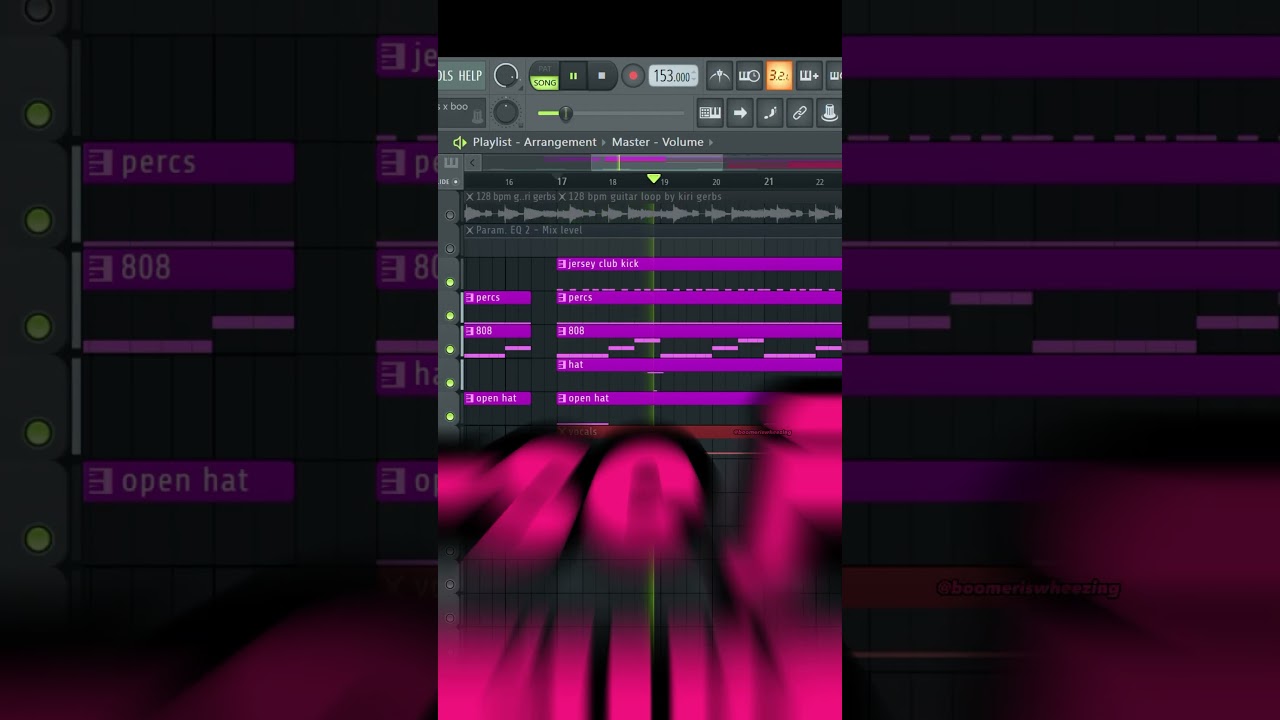
Task: Toggle the auto-scroll arrow icon
Action: pos(740,113)
